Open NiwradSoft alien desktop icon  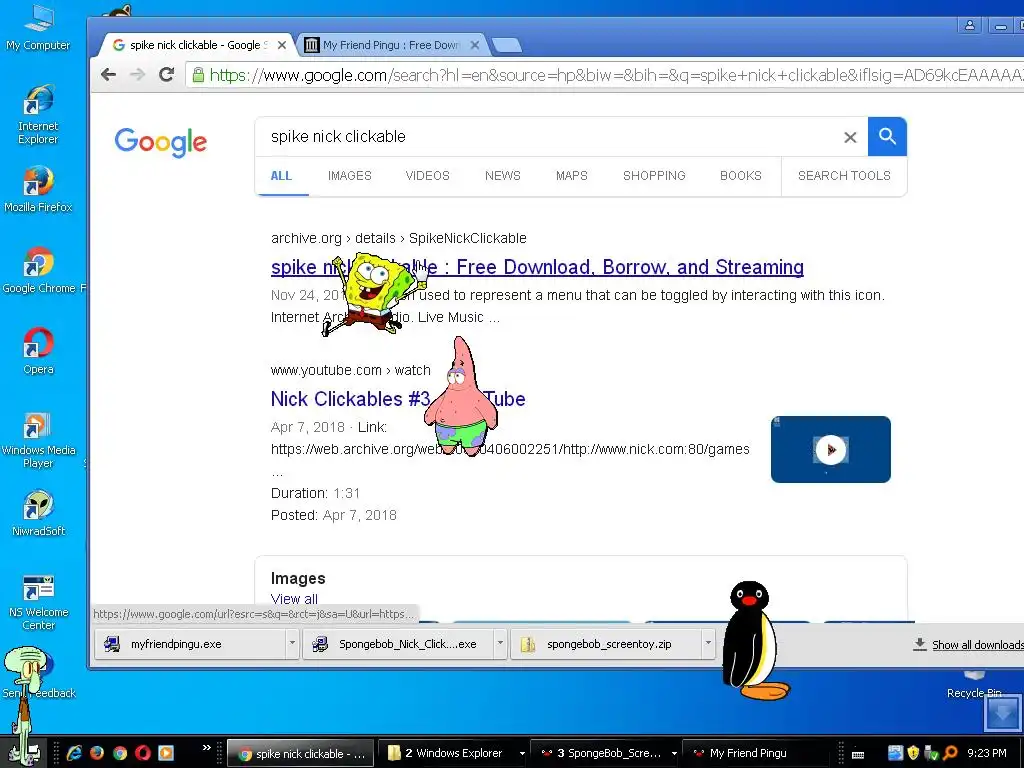click(x=38, y=513)
